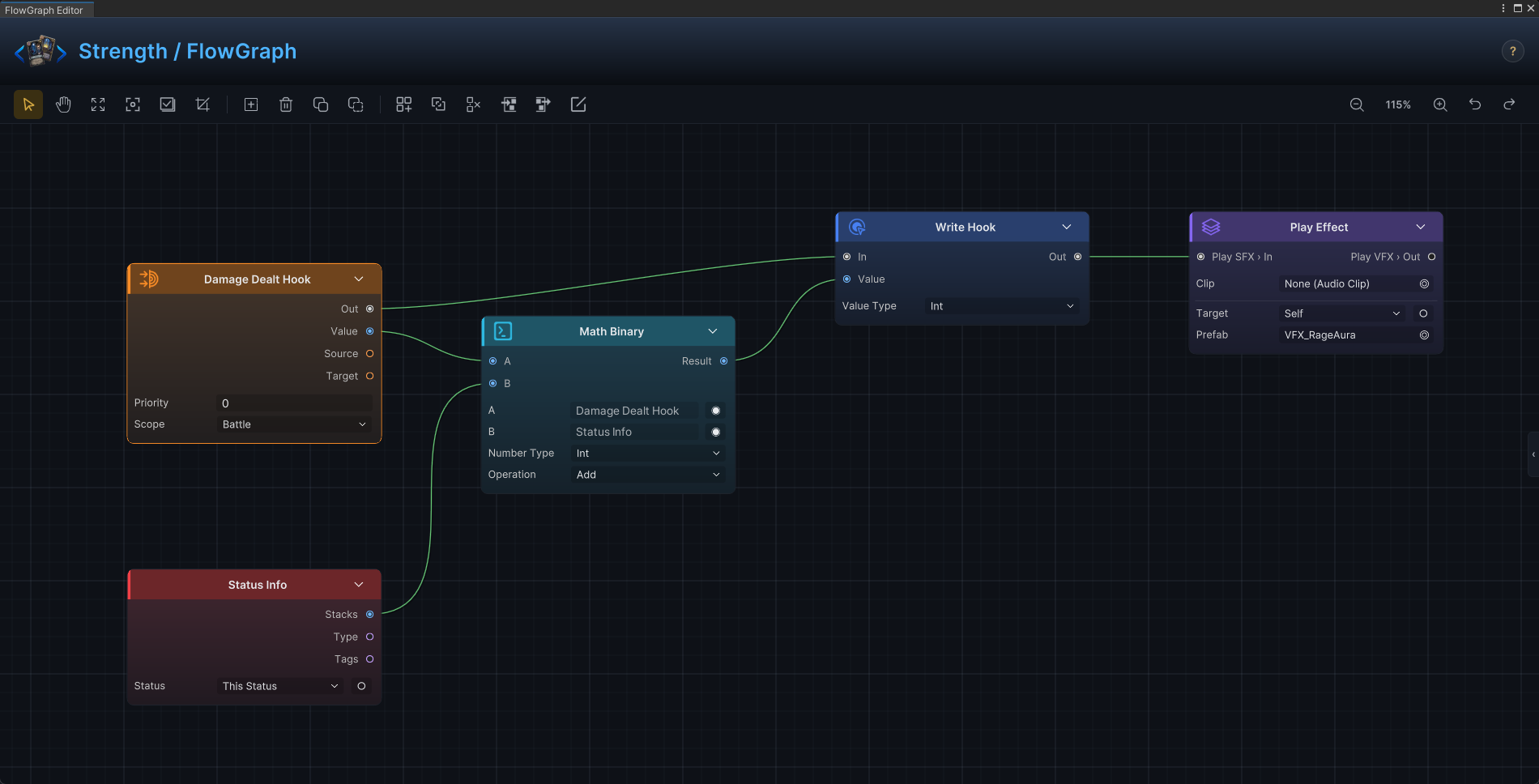This screenshot has width=1539, height=784.
Task: Click the Damage Dealt Hook node icon
Action: (x=149, y=279)
